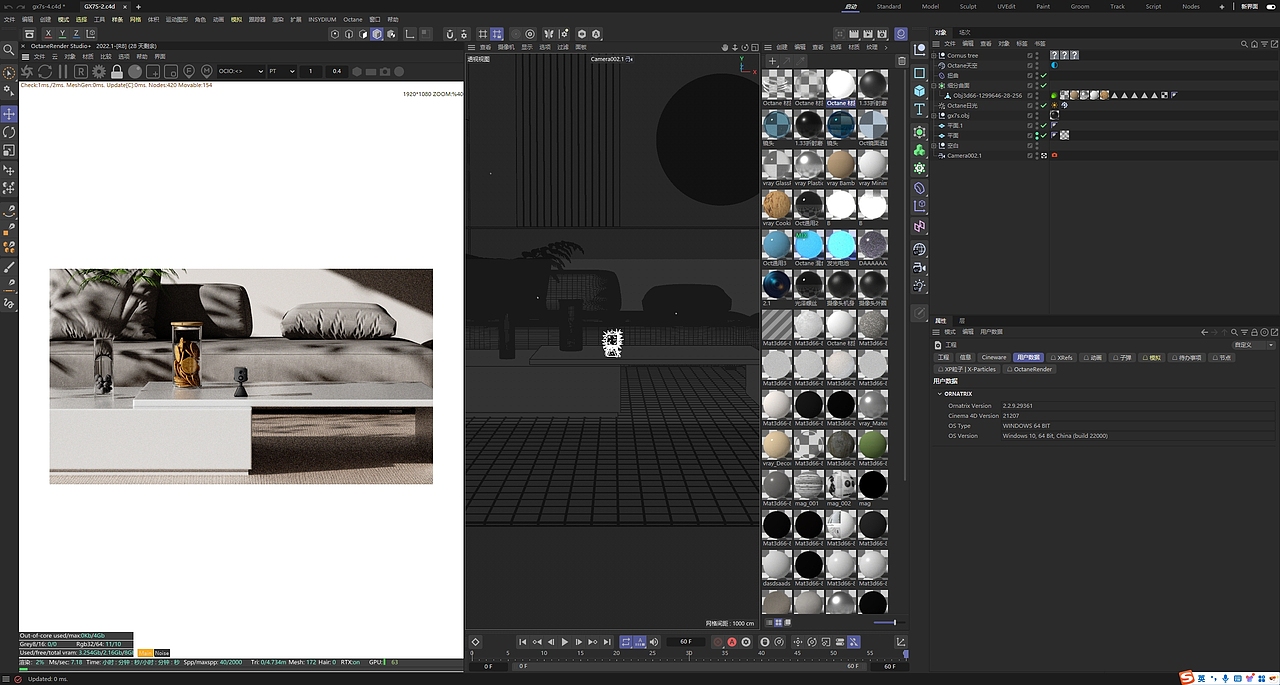This screenshot has width=1280, height=685.
Task: Toggle layer checkbox for Camera002.1 row
Action: pyautogui.click(x=1030, y=156)
